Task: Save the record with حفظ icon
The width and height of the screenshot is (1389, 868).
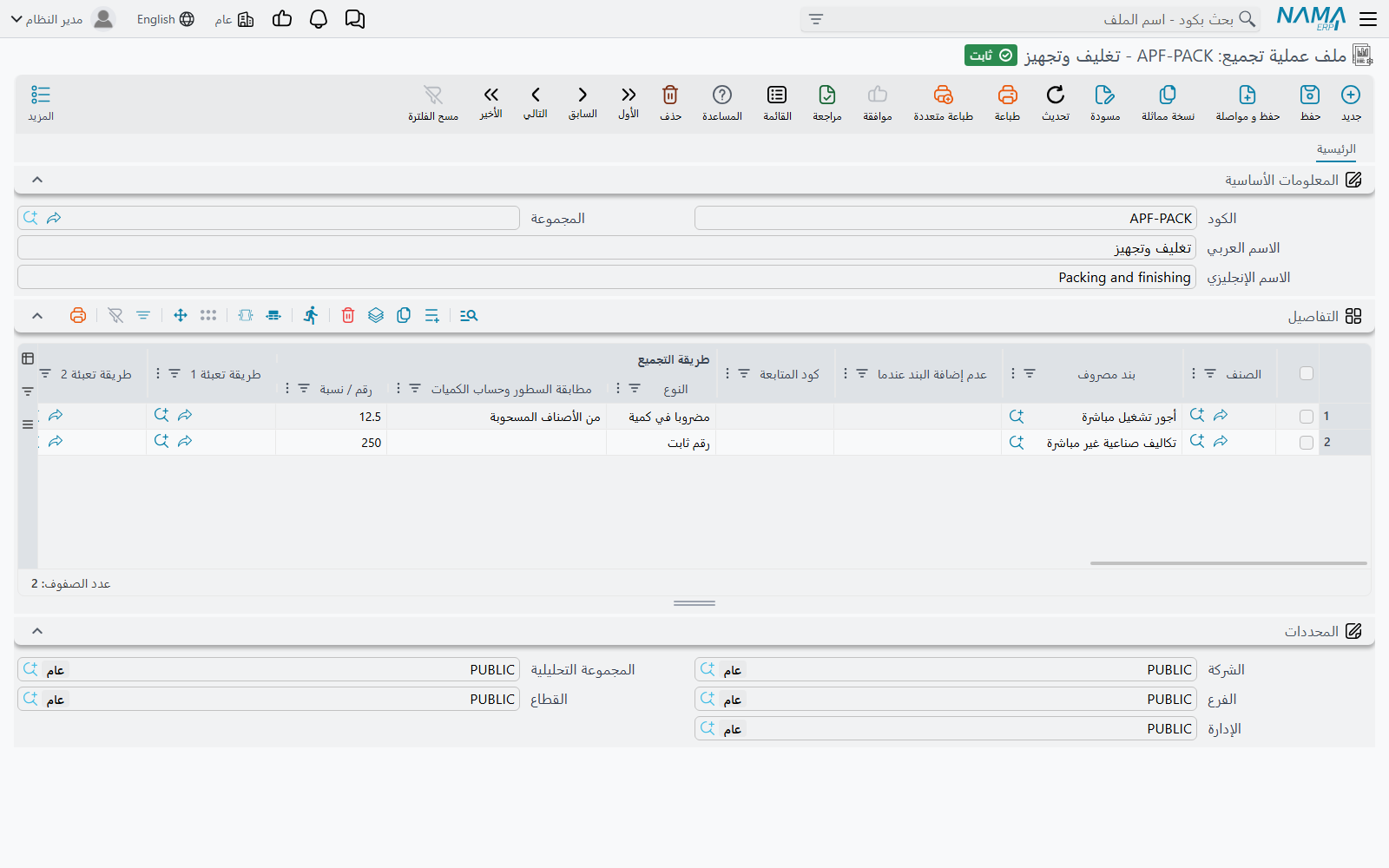Action: [x=1310, y=95]
